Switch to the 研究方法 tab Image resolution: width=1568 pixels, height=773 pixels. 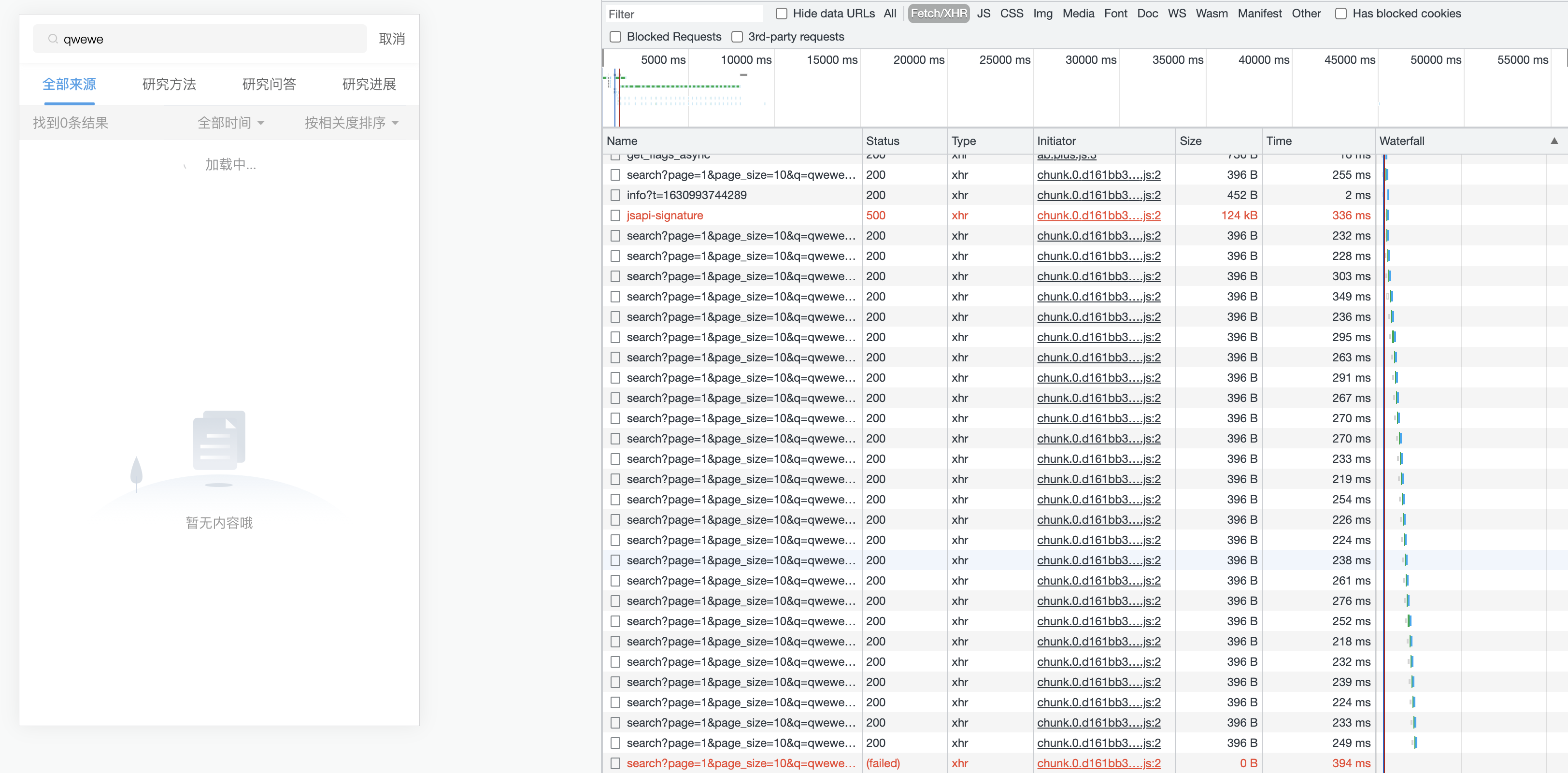tap(169, 84)
